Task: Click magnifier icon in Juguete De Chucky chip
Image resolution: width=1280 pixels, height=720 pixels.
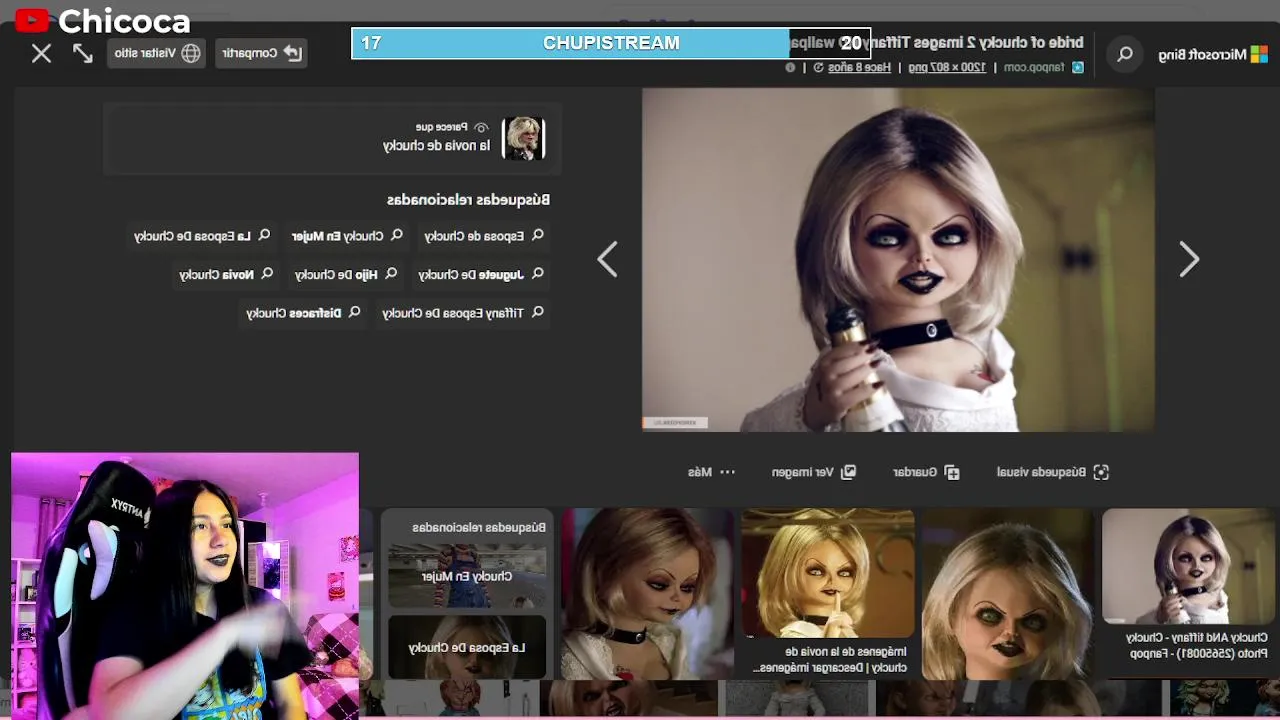Action: [537, 273]
